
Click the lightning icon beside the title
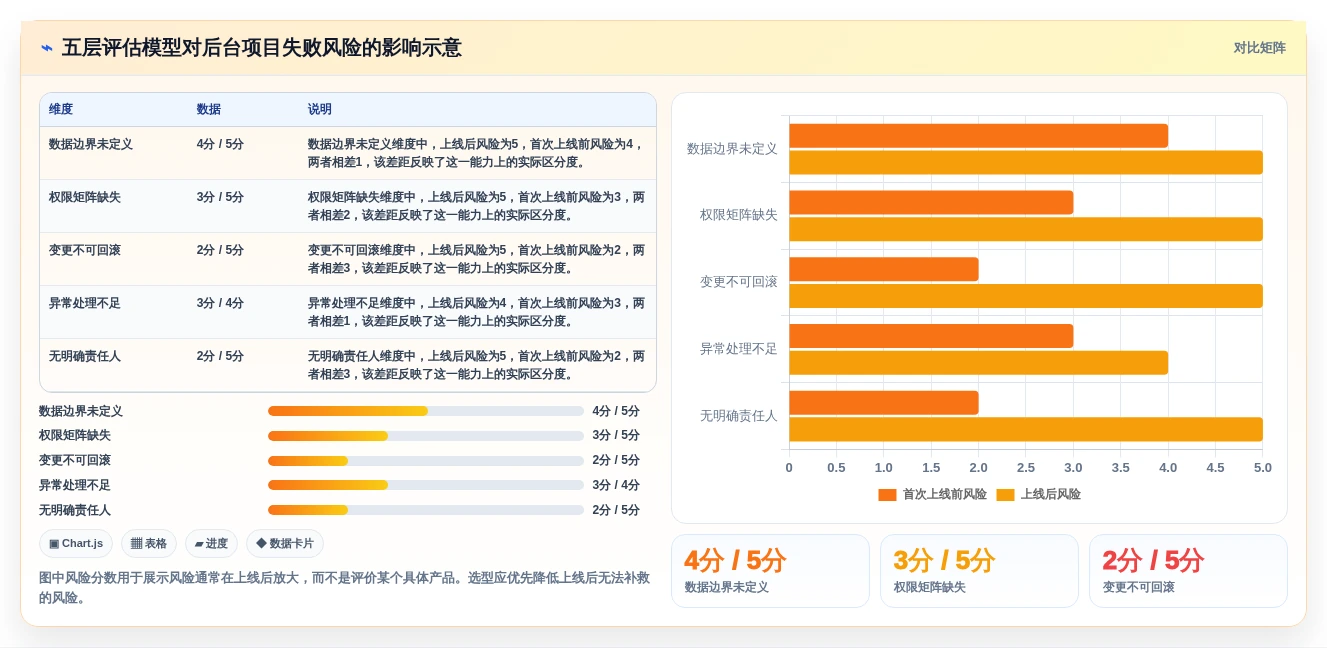(x=46, y=48)
